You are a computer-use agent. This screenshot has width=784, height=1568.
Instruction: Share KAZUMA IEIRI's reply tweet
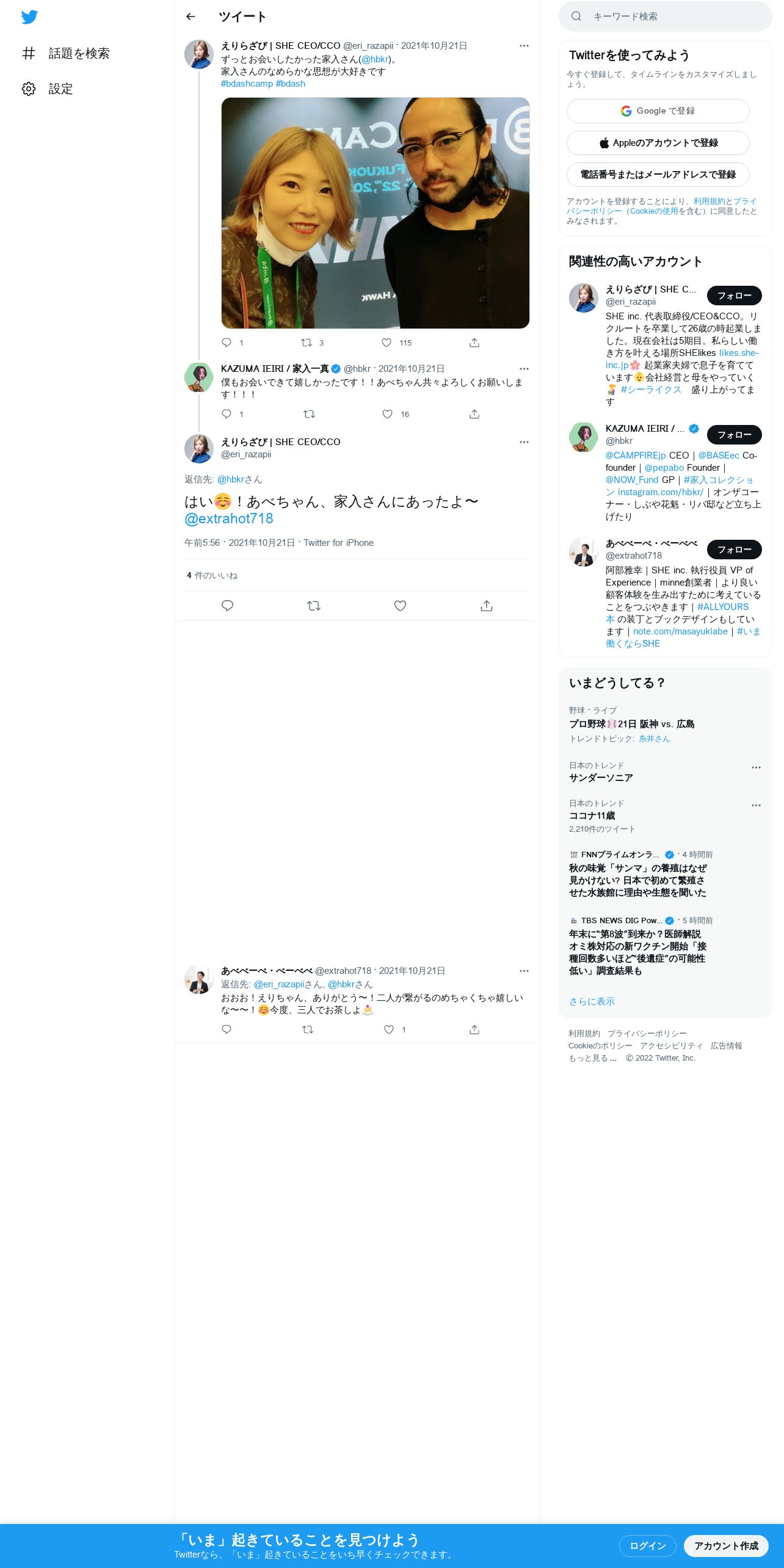pos(474,414)
